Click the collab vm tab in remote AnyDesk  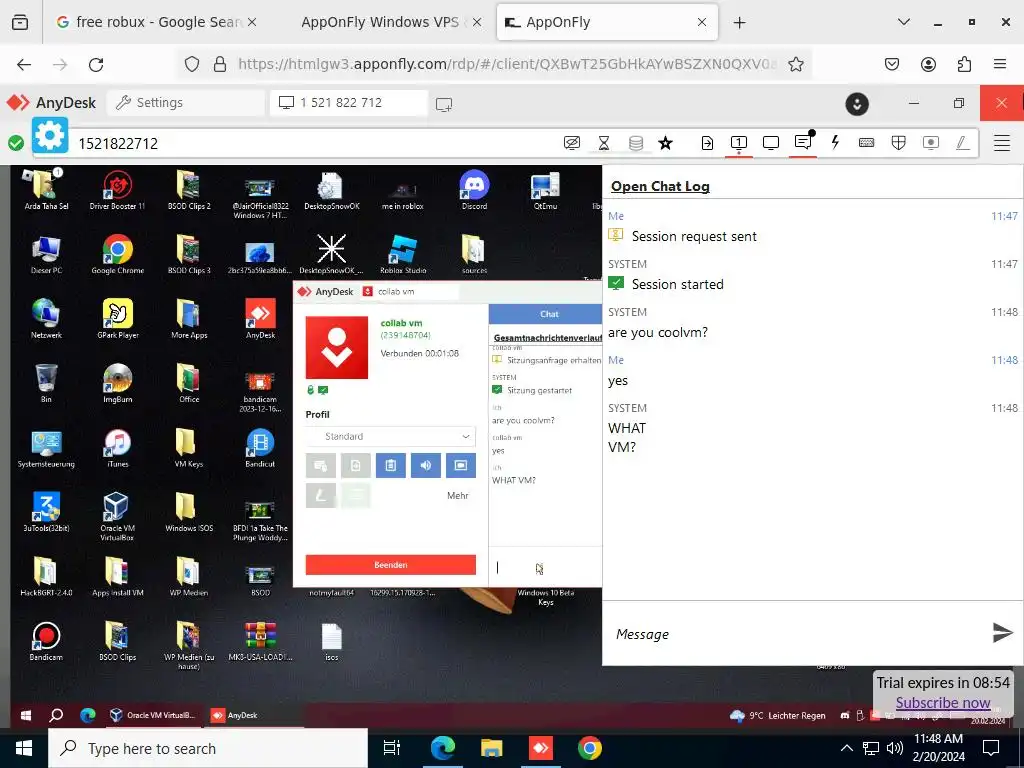[408, 292]
